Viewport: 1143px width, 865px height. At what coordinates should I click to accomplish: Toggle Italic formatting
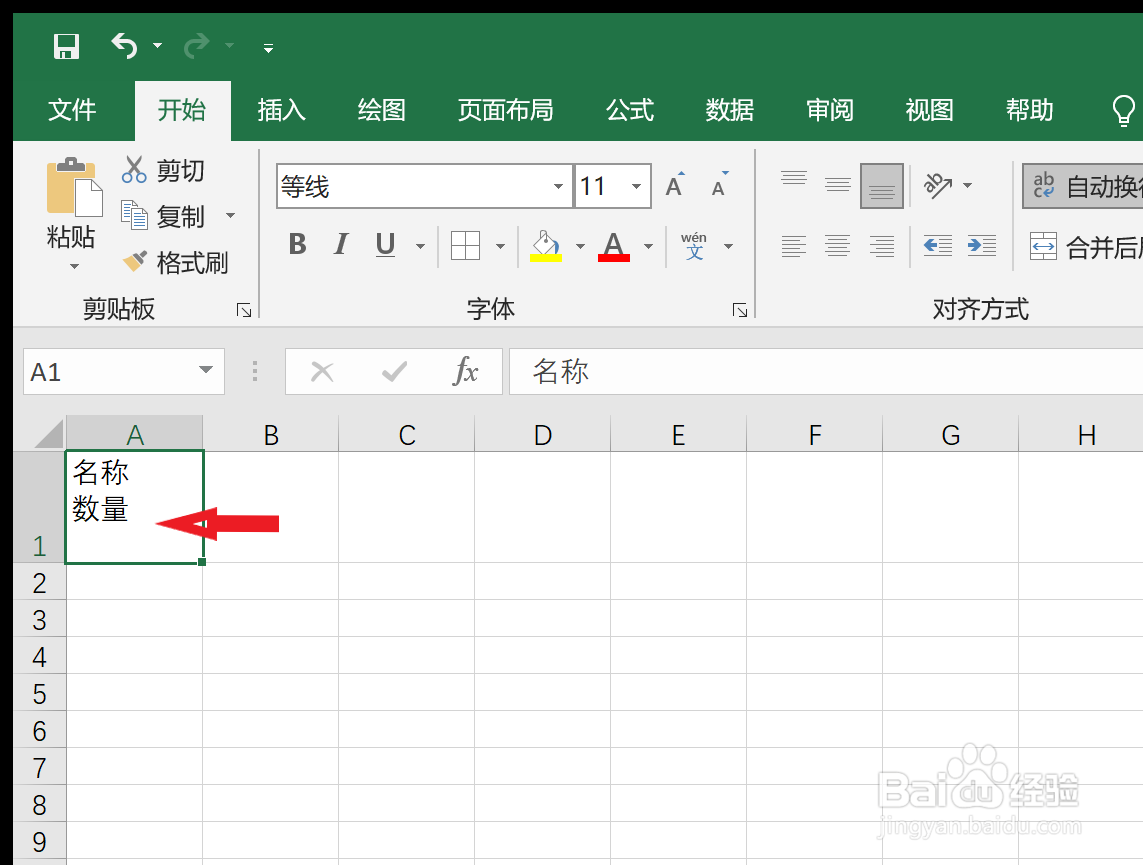(x=340, y=244)
